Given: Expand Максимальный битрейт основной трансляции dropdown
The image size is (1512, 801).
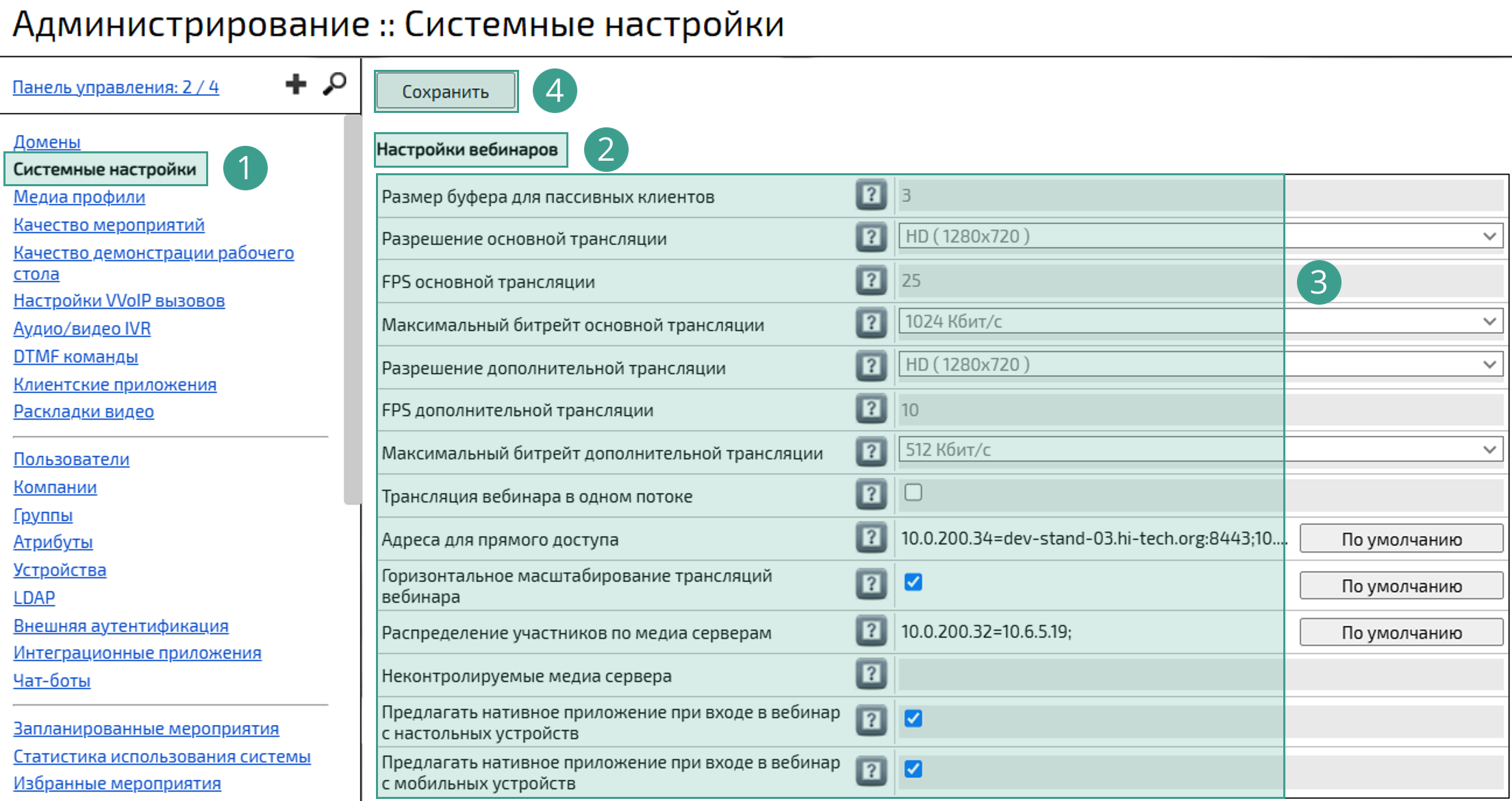Looking at the screenshot, I should (1490, 320).
